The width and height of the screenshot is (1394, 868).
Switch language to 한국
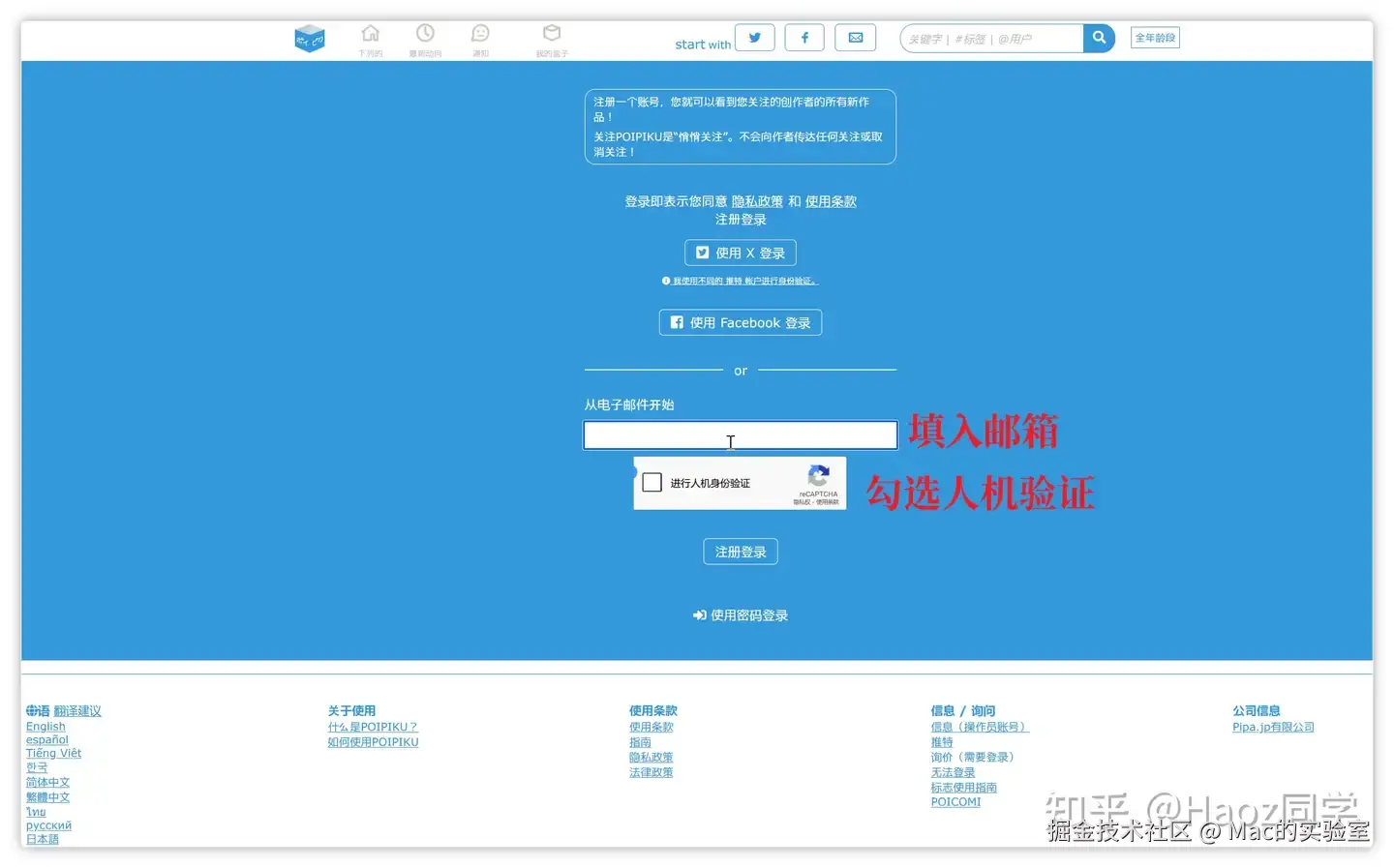[37, 767]
